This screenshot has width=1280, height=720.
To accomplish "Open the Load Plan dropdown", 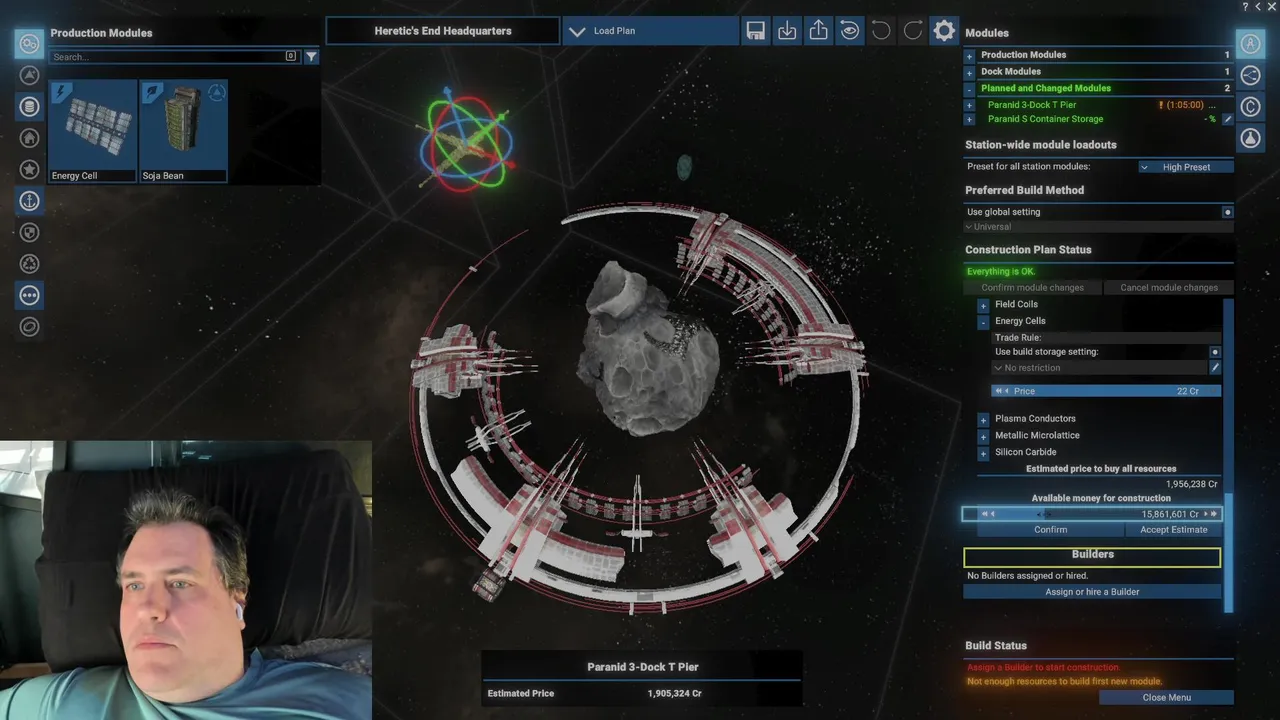I will tap(650, 31).
